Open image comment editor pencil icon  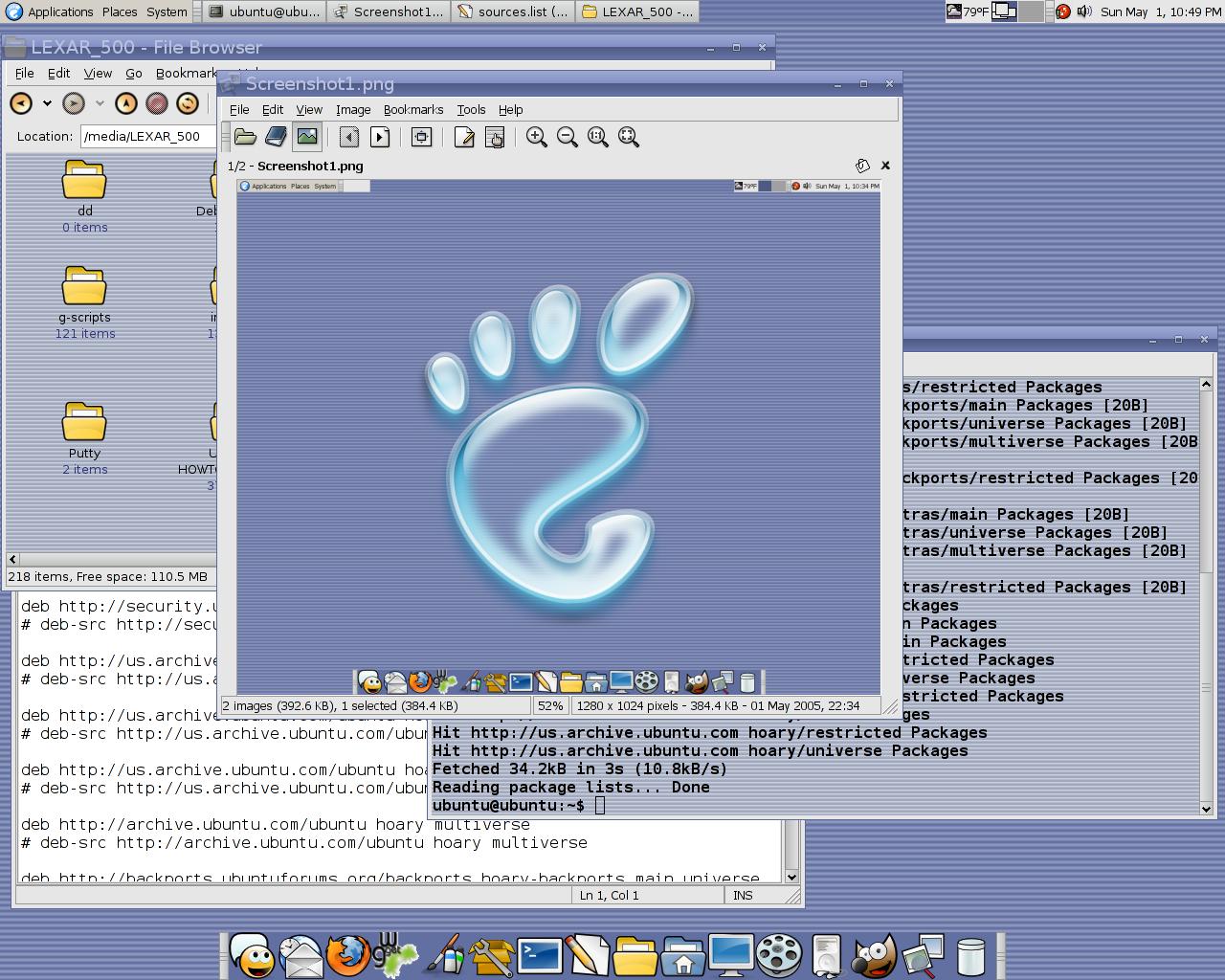(x=464, y=137)
